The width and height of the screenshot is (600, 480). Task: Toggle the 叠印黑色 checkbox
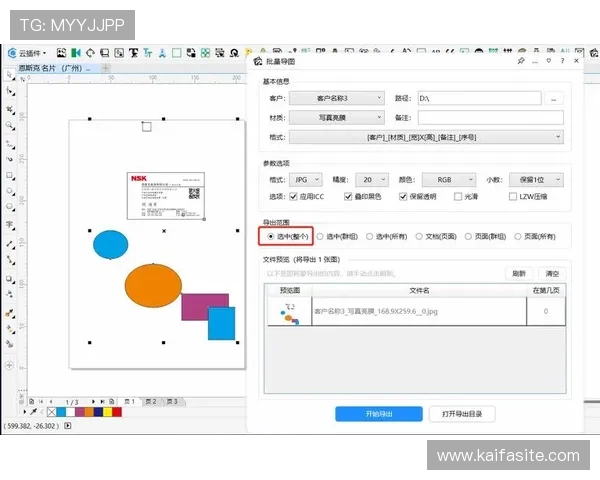point(348,196)
